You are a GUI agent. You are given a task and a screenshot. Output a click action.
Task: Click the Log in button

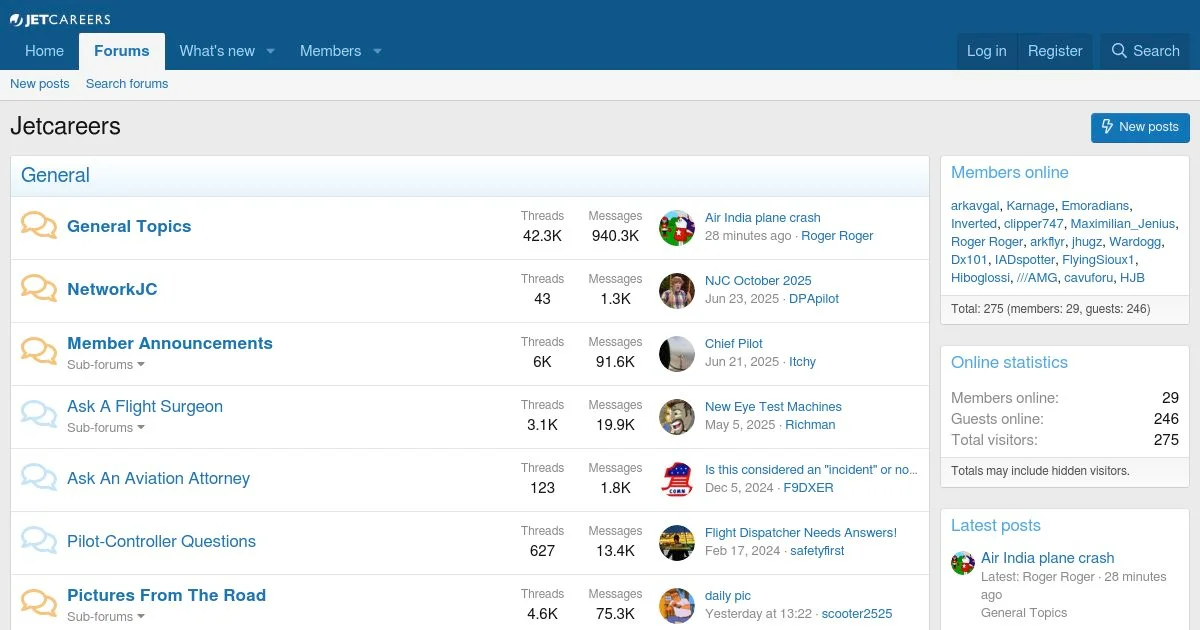point(987,51)
